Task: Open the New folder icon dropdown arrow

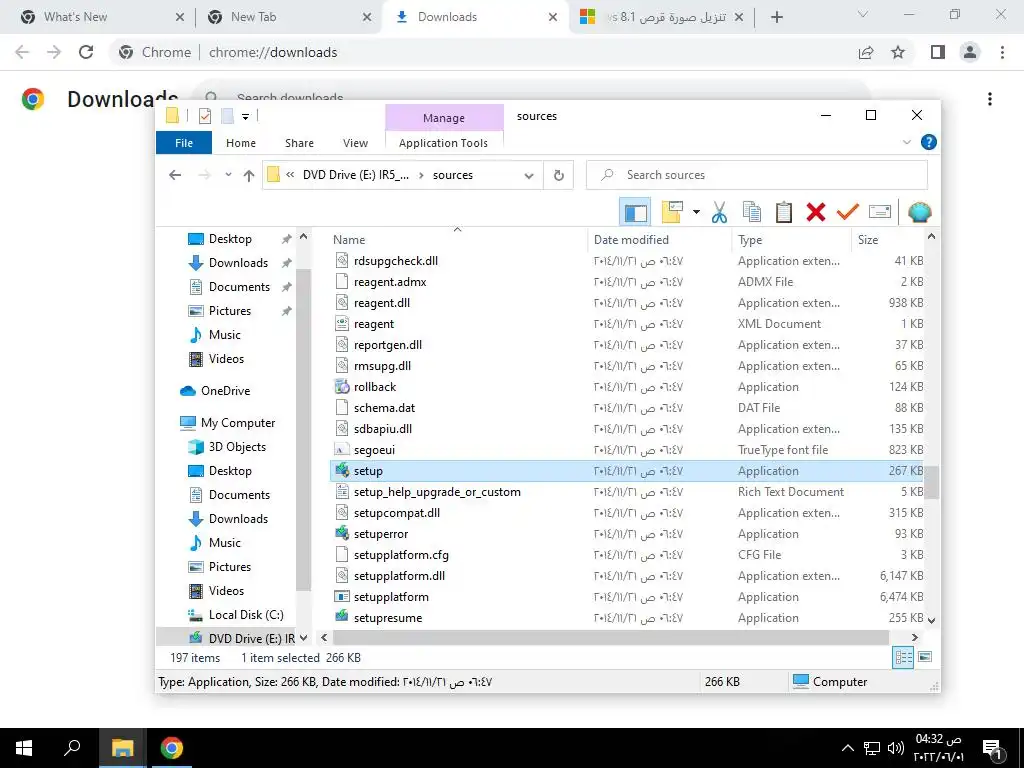Action: [x=696, y=212]
